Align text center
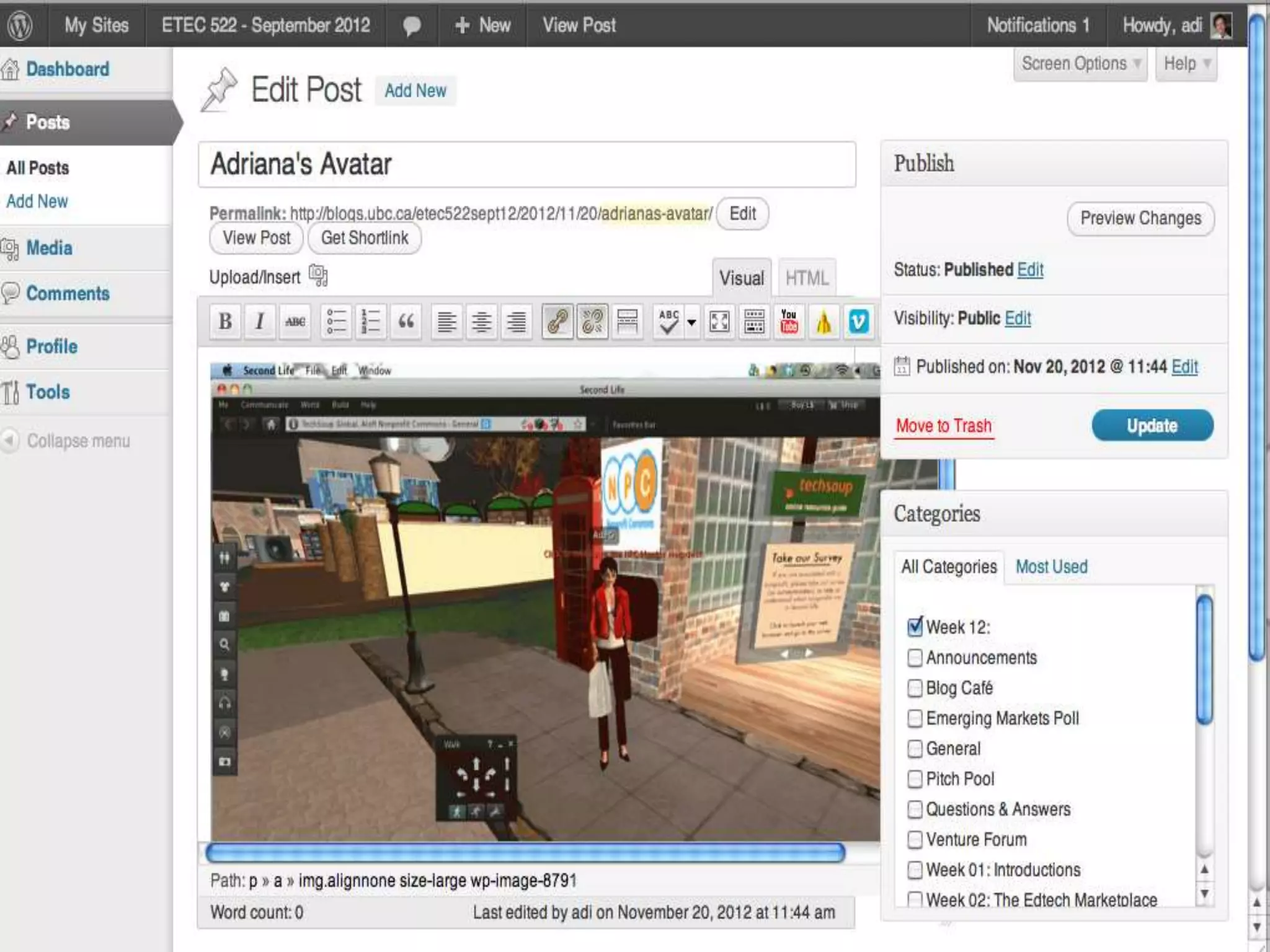The image size is (1270, 952). (x=482, y=321)
